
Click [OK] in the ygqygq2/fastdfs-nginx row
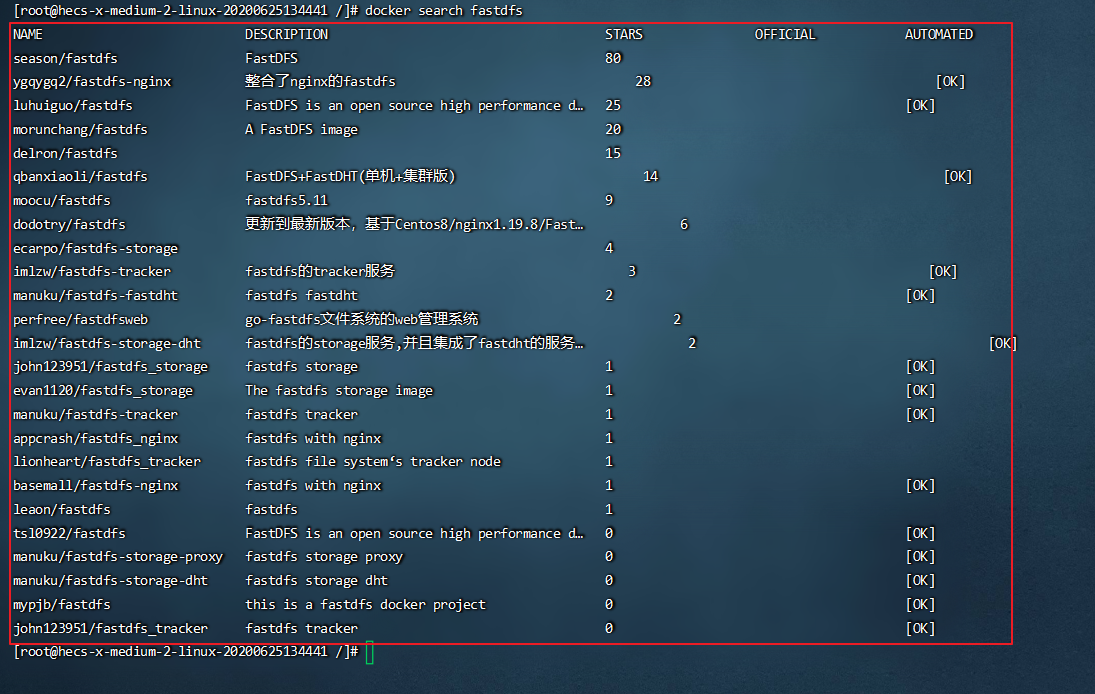click(950, 82)
